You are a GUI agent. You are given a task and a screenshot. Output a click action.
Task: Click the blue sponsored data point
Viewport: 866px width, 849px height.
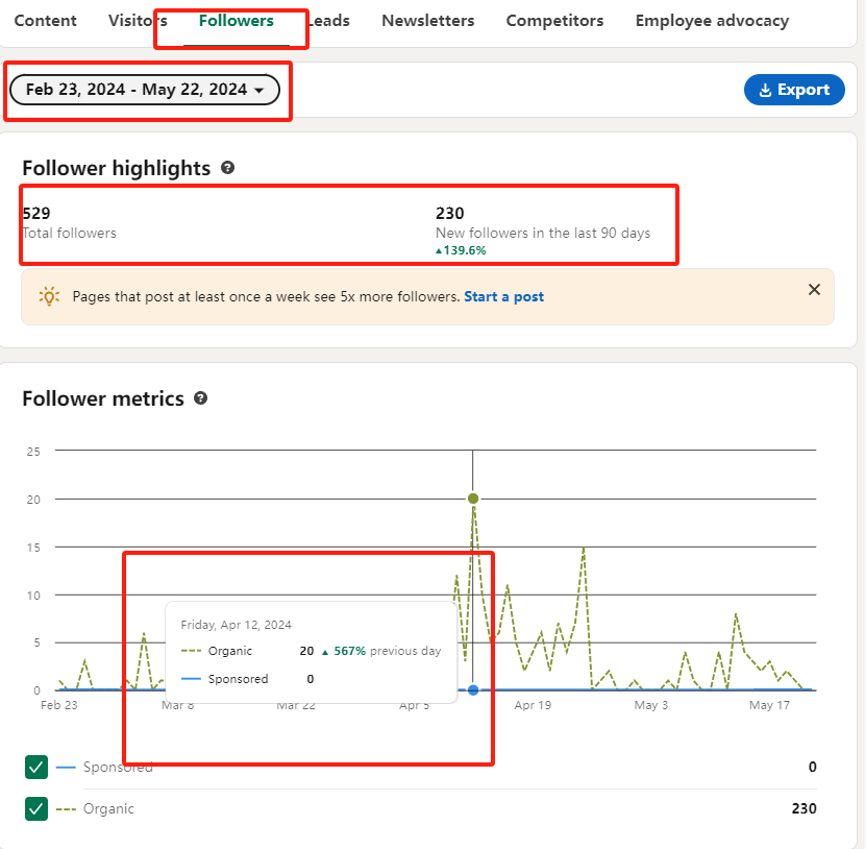coord(473,690)
